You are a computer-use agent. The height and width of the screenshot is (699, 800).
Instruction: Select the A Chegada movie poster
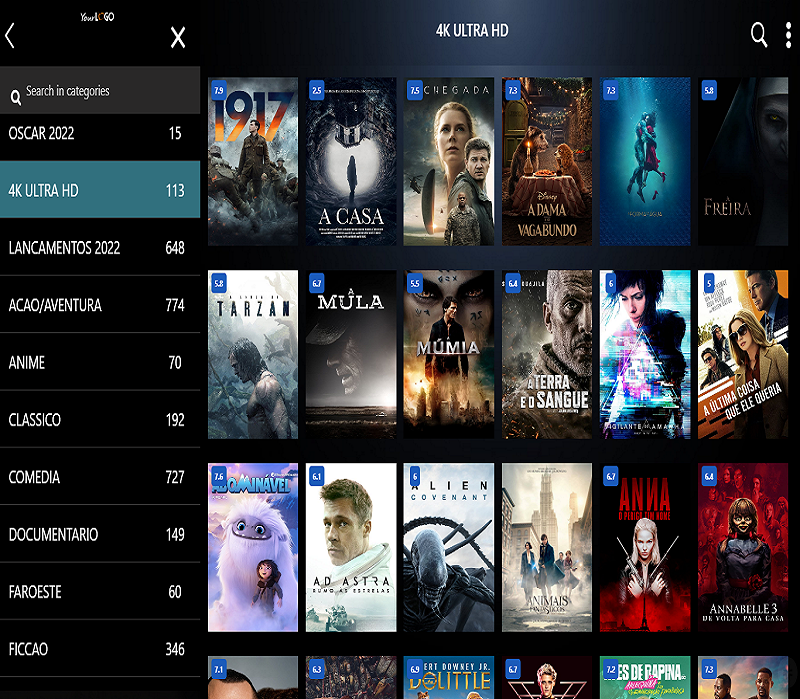[x=449, y=161]
